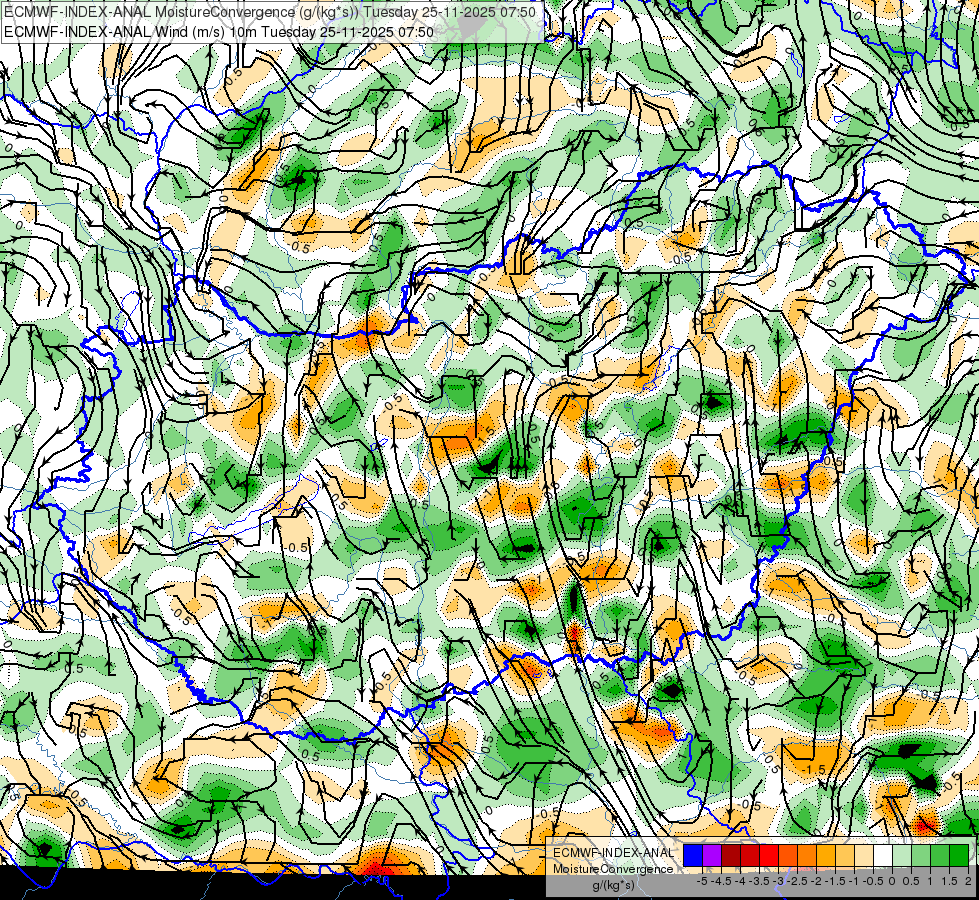Click the legend tick value '-3.5'
Viewport: 979px width, 900px height.
click(759, 881)
